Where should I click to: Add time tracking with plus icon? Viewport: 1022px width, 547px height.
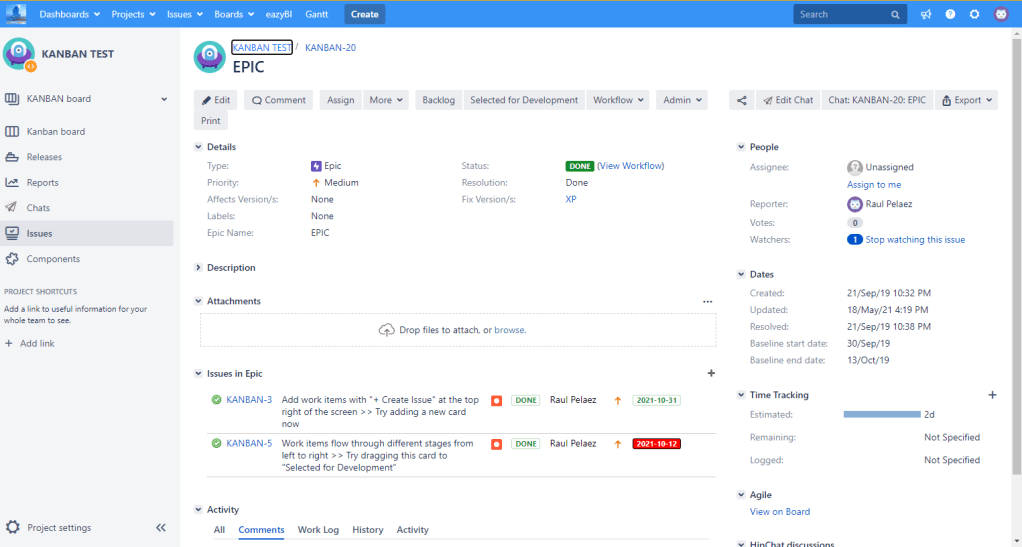992,395
